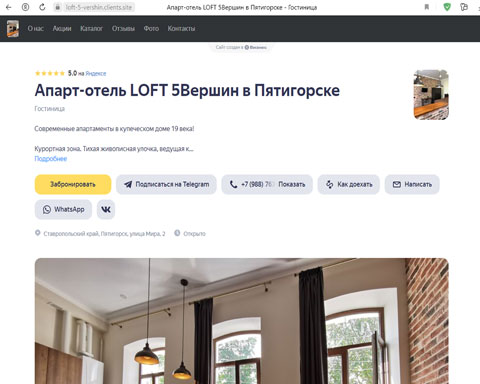Image resolution: width=480 pixels, height=384 pixels.
Task: Open the green shield protection icon
Action: click(447, 7)
